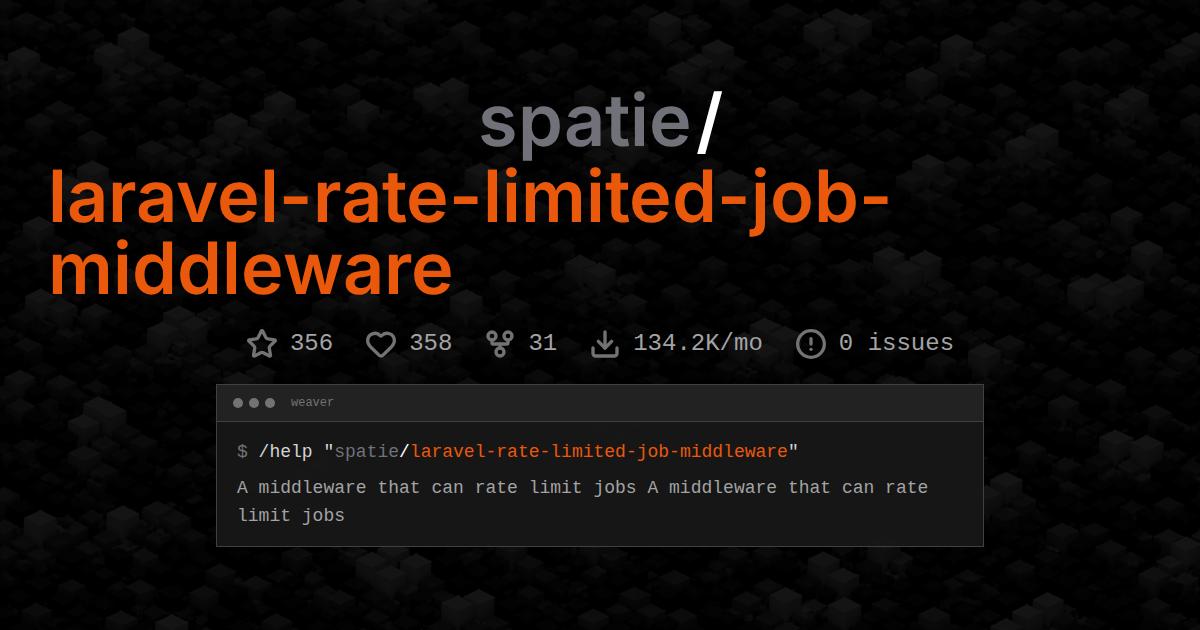Select the heart icon showing 358 likes
The image size is (1200, 630).
coord(381,343)
